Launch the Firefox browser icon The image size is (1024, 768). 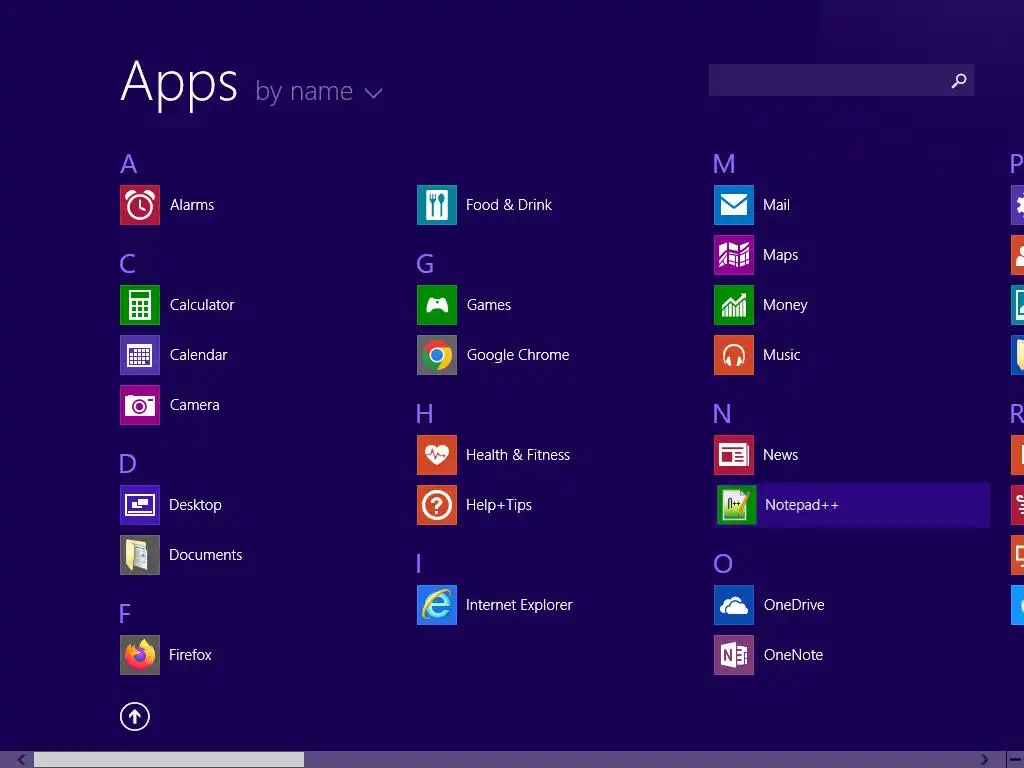140,655
